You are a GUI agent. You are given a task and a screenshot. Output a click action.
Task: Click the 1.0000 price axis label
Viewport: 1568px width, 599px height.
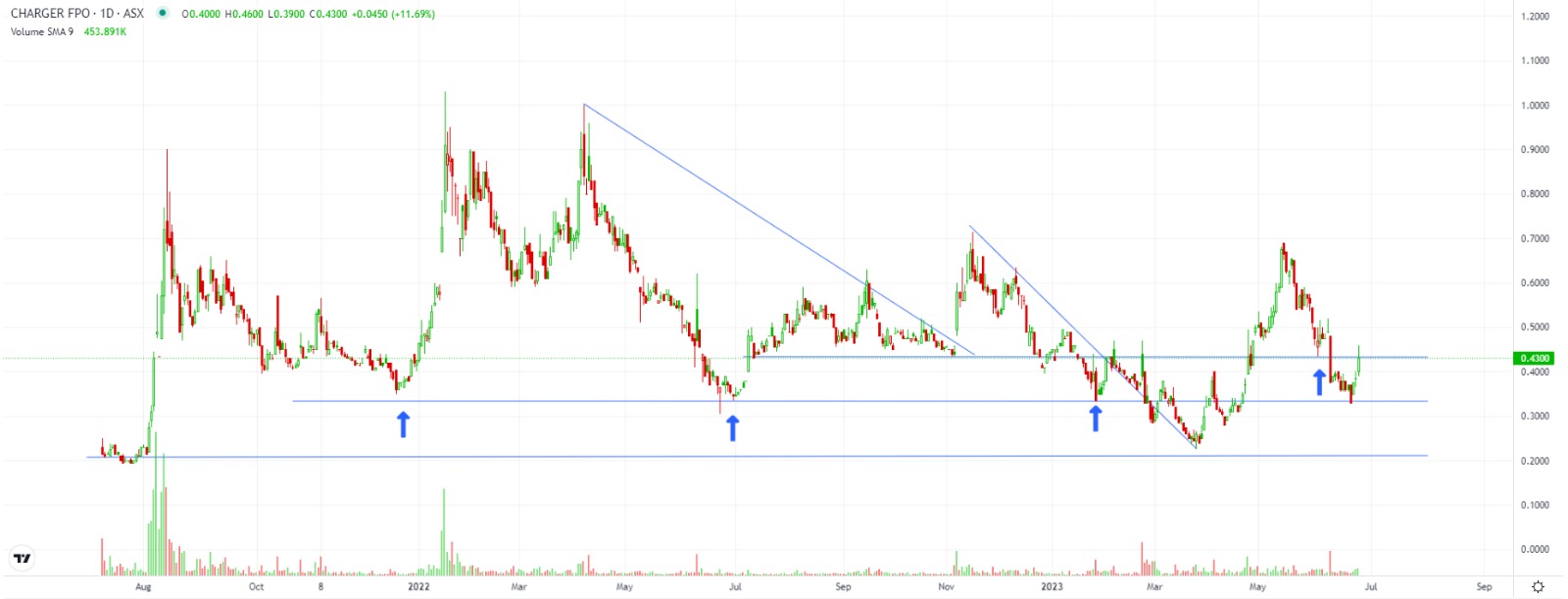pos(1535,105)
